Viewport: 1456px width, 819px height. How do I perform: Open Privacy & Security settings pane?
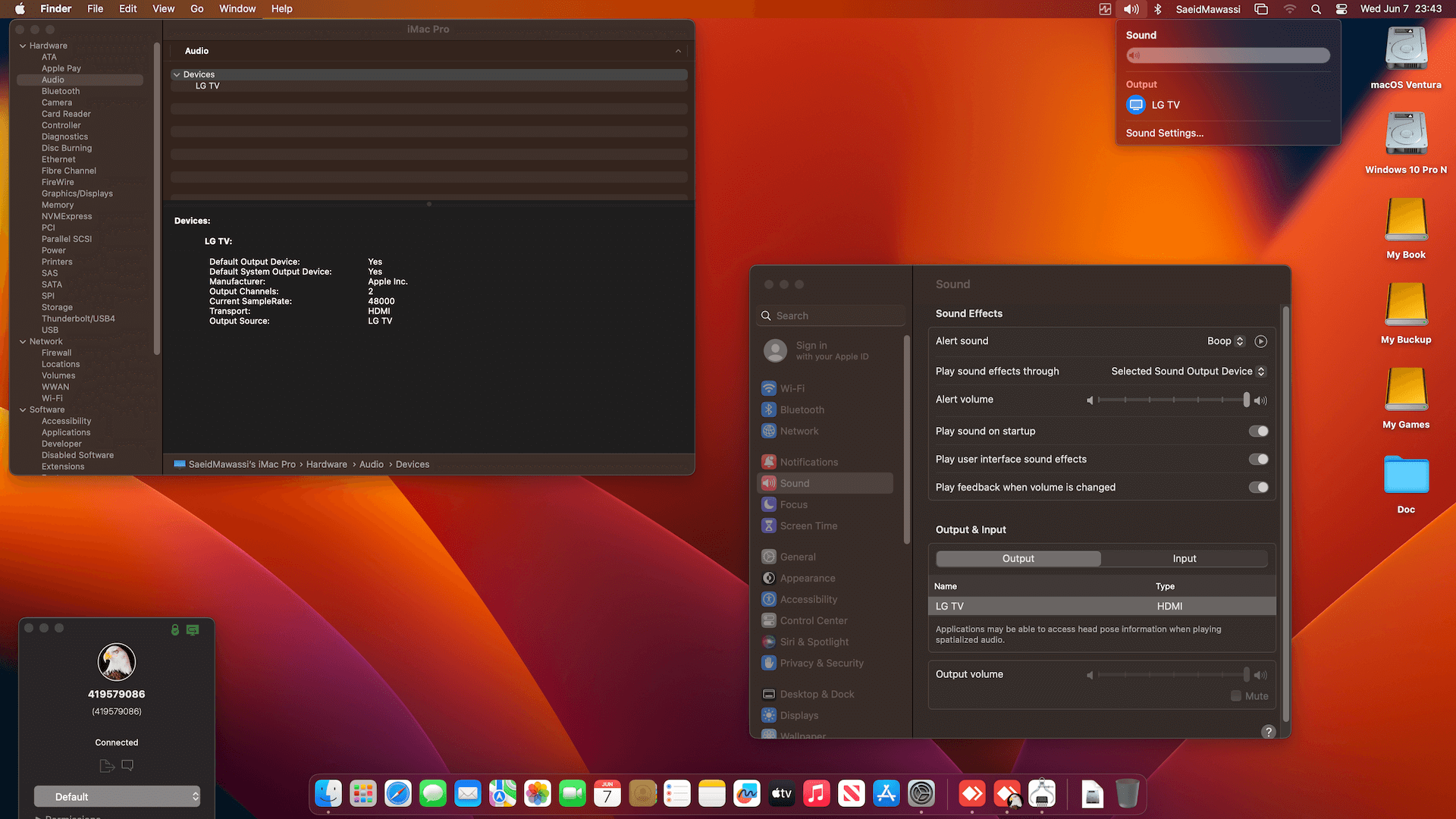(x=821, y=663)
